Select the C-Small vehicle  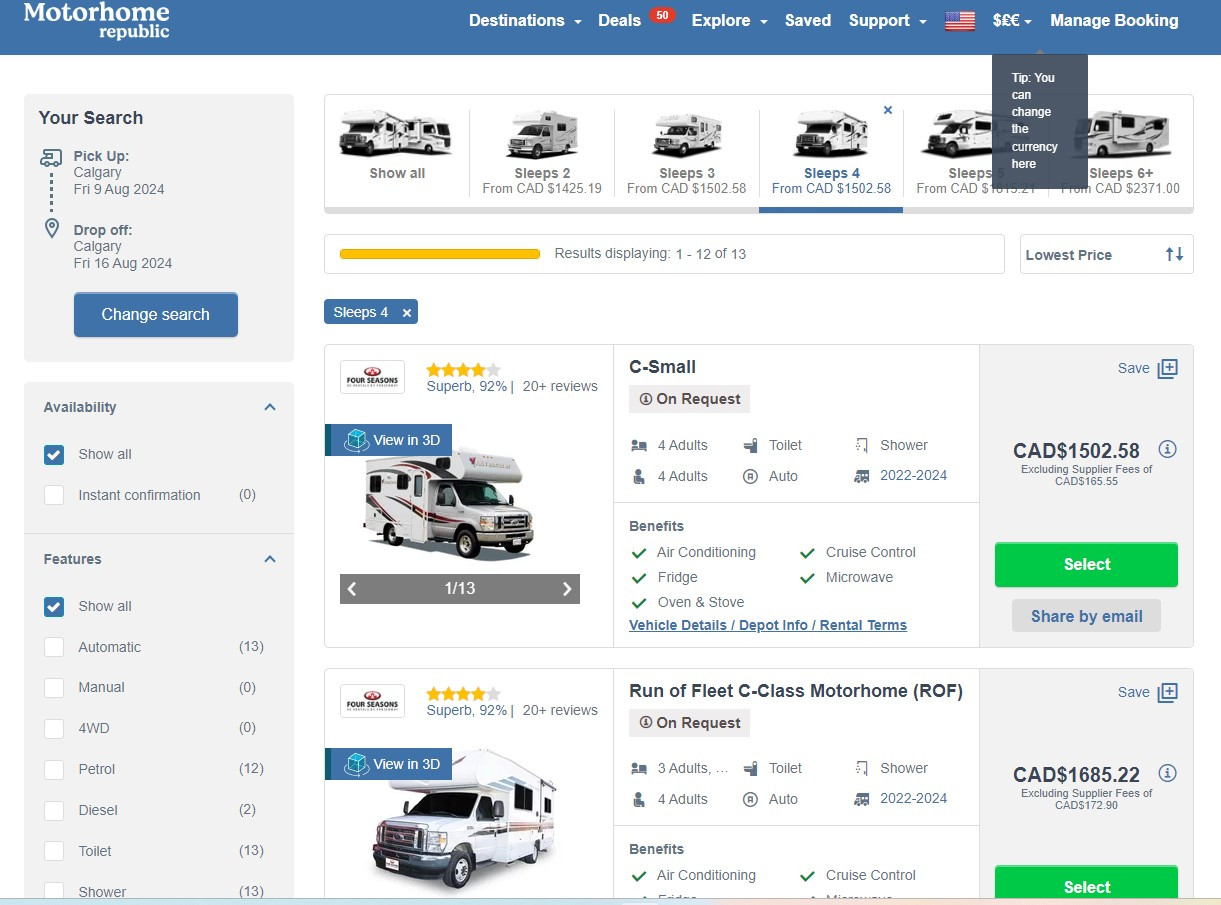[1086, 564]
